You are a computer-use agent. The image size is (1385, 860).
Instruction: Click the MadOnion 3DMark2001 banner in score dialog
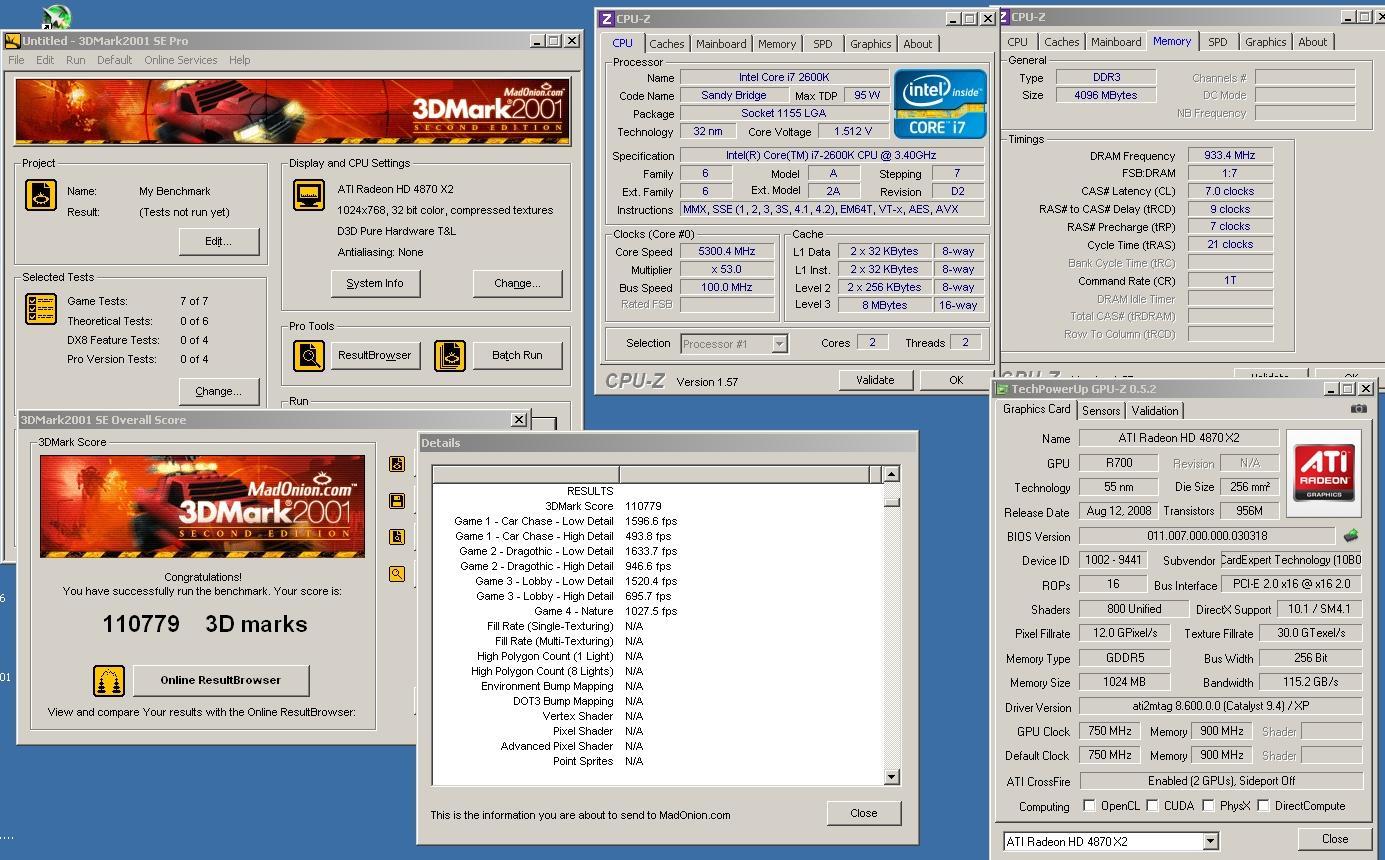[203, 506]
